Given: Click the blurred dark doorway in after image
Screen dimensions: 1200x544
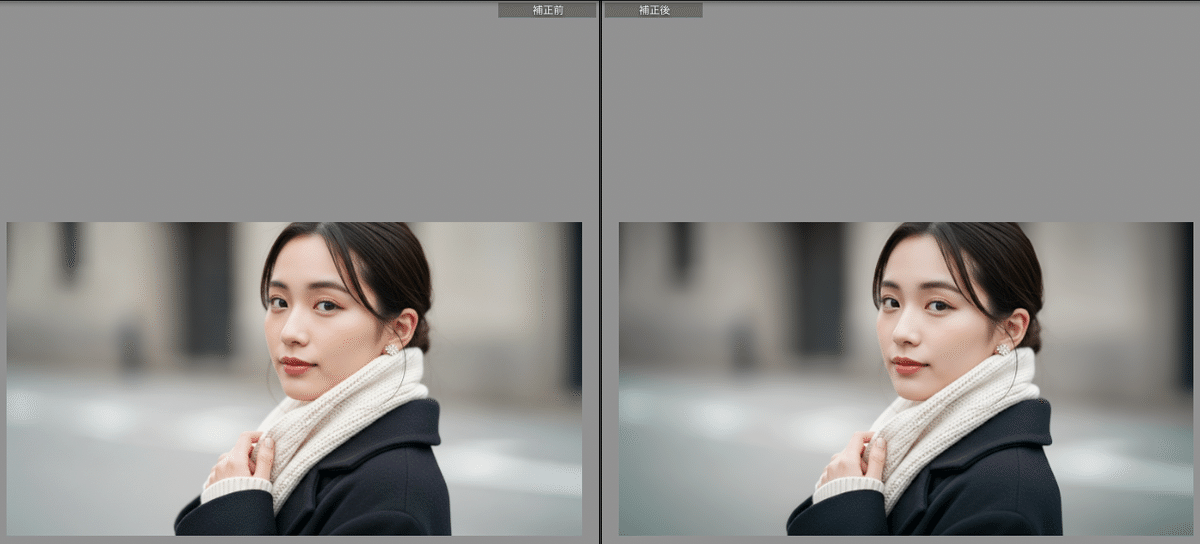Looking at the screenshot, I should [820, 290].
